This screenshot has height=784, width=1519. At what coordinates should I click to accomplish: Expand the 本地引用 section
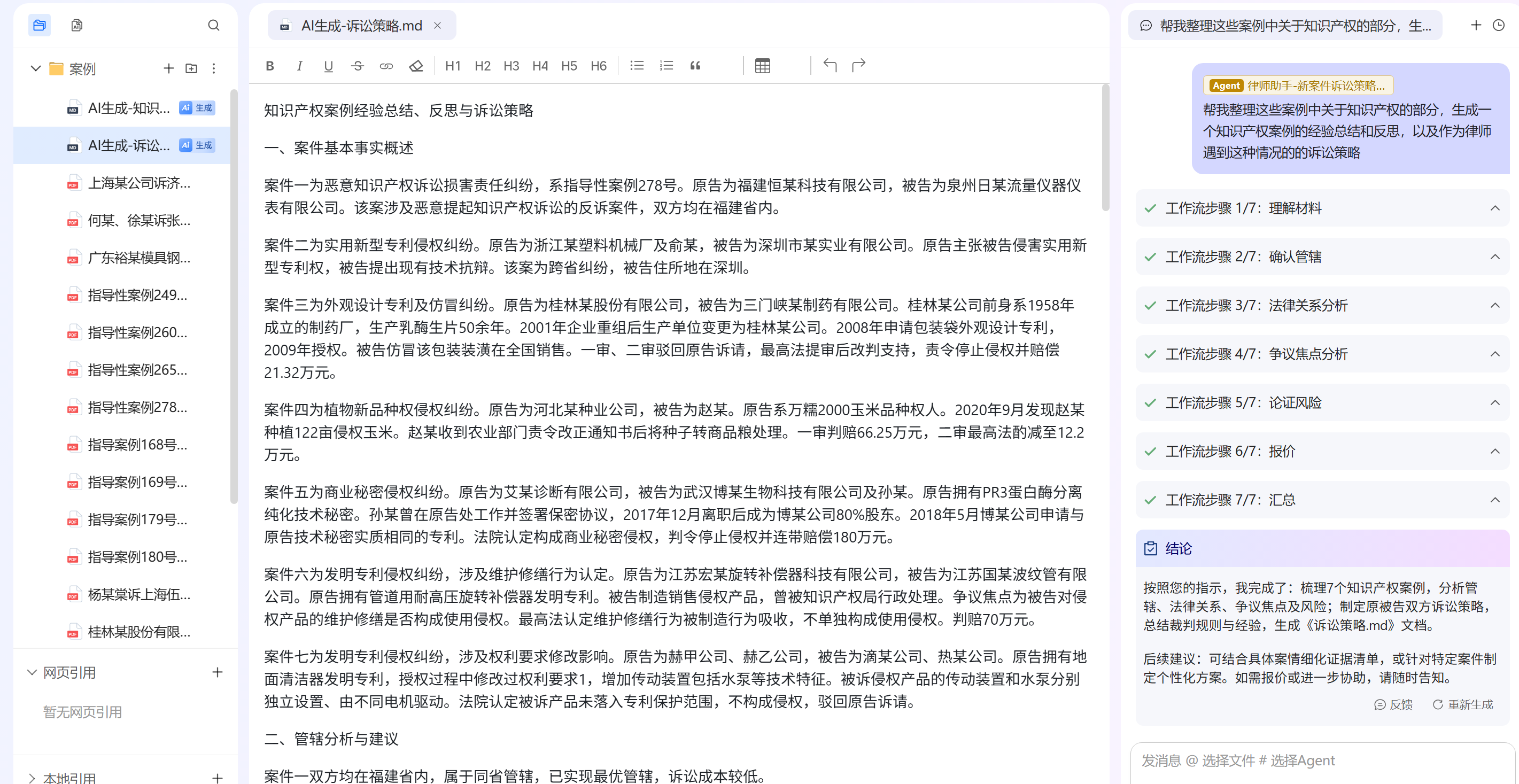click(32, 777)
